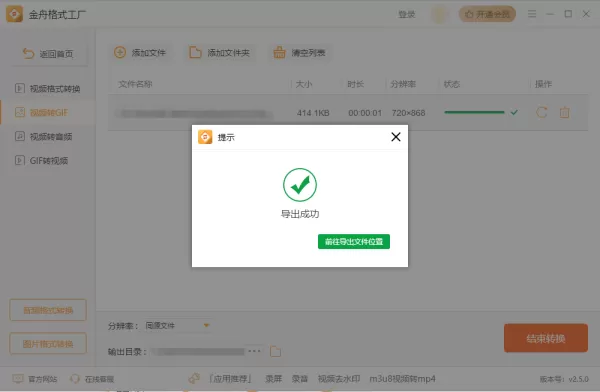Click the trash delete icon in file row
The image size is (600, 392).
point(564,112)
